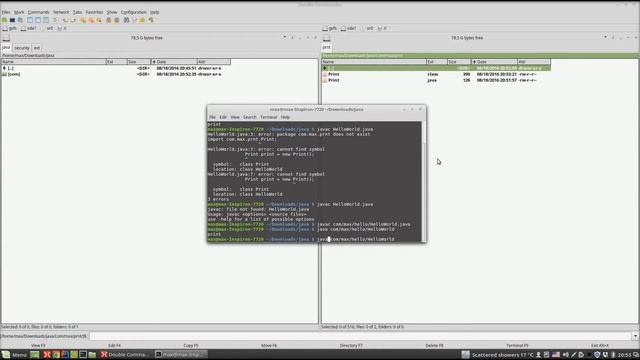640x360 pixels.
Task: Open the File menu in the terminal window
Action: (x=212, y=117)
